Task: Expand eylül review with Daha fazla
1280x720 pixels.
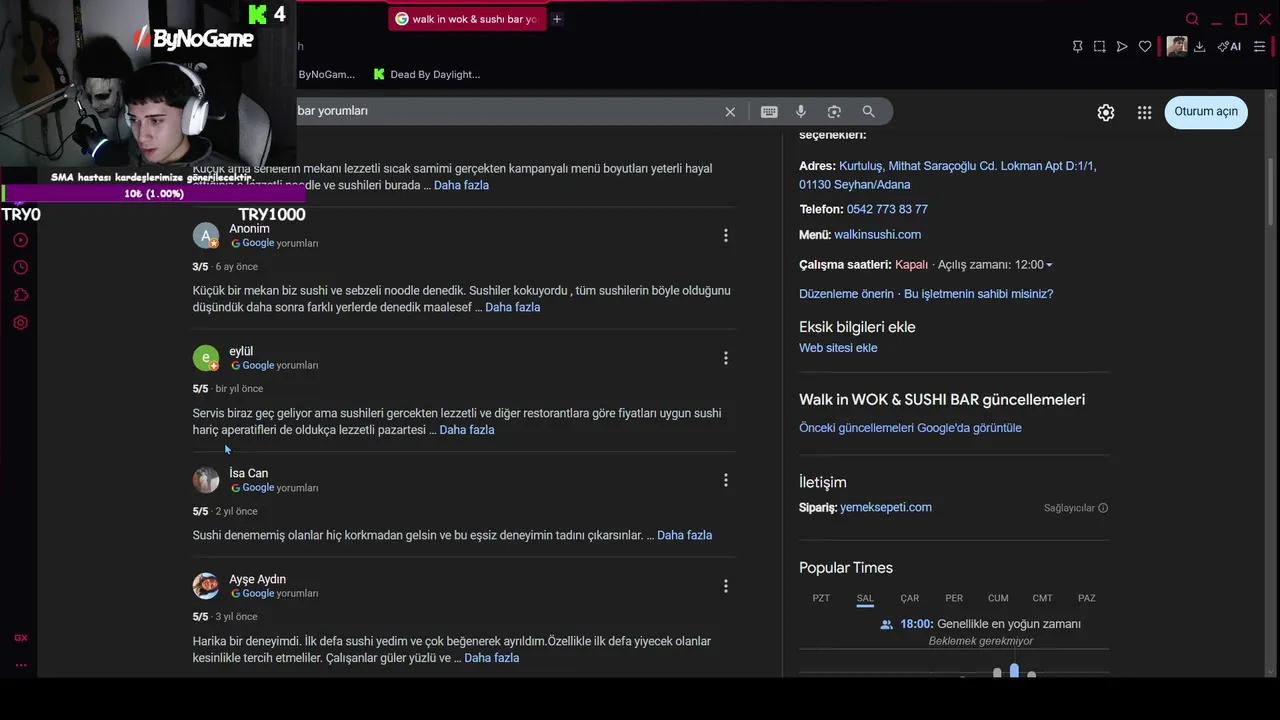Action: 467,430
